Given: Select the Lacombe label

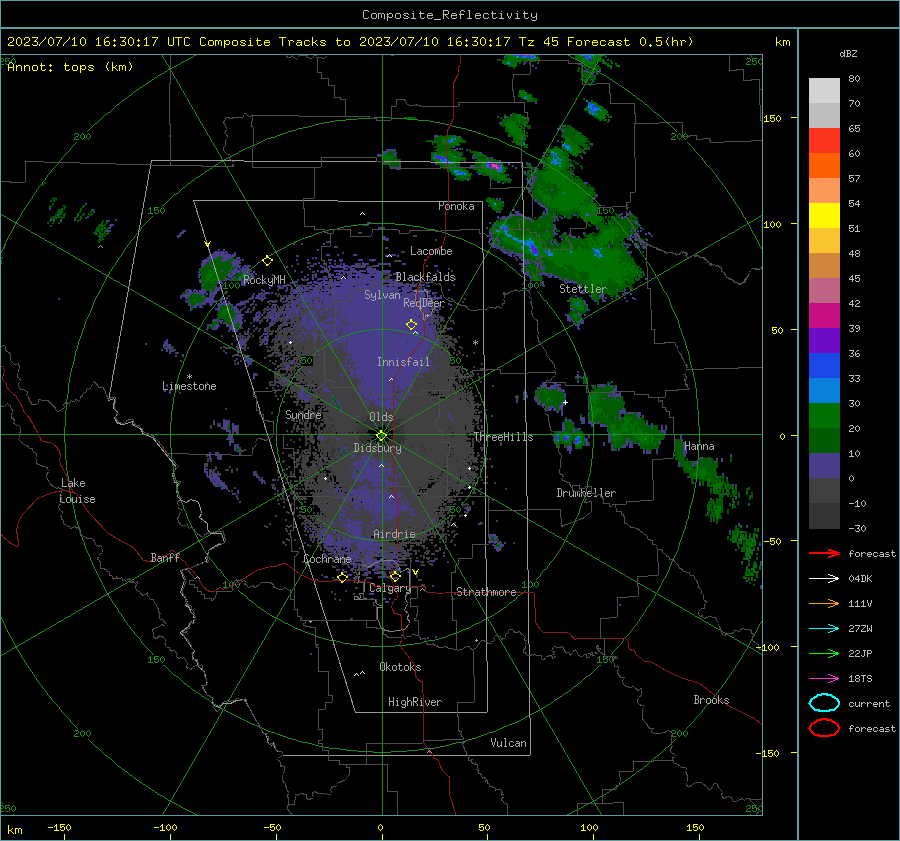Looking at the screenshot, I should click(x=431, y=251).
